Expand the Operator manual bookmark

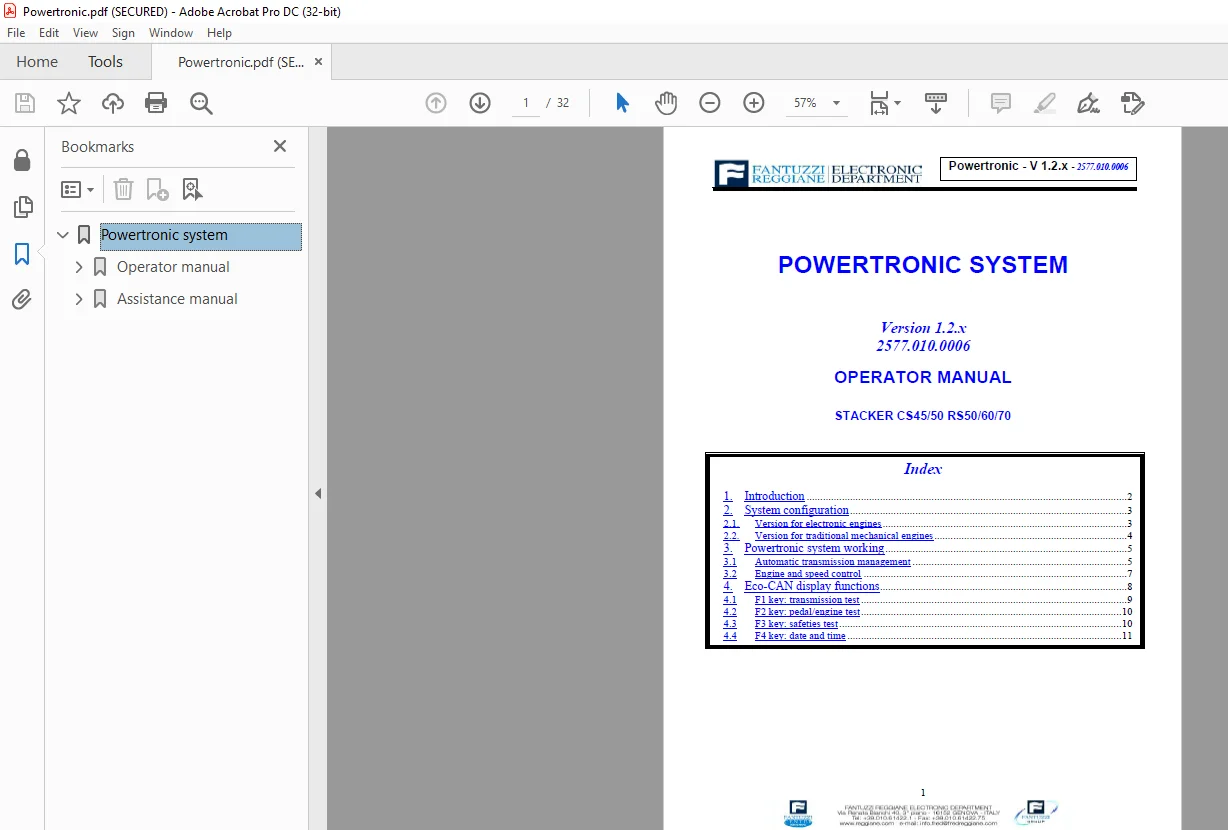point(79,267)
